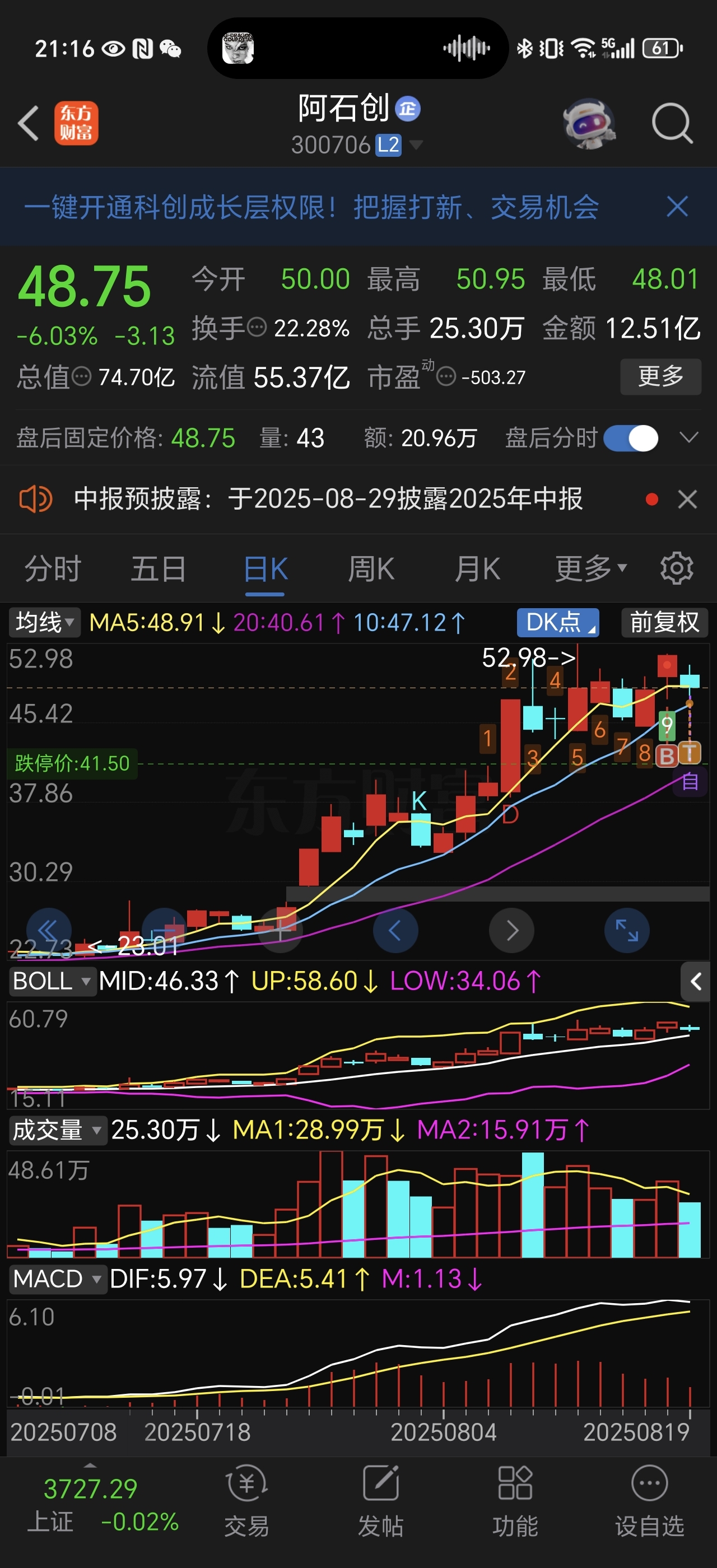This screenshot has height=1568, width=717.
Task: Expand side panel with left chevron
Action: click(695, 981)
